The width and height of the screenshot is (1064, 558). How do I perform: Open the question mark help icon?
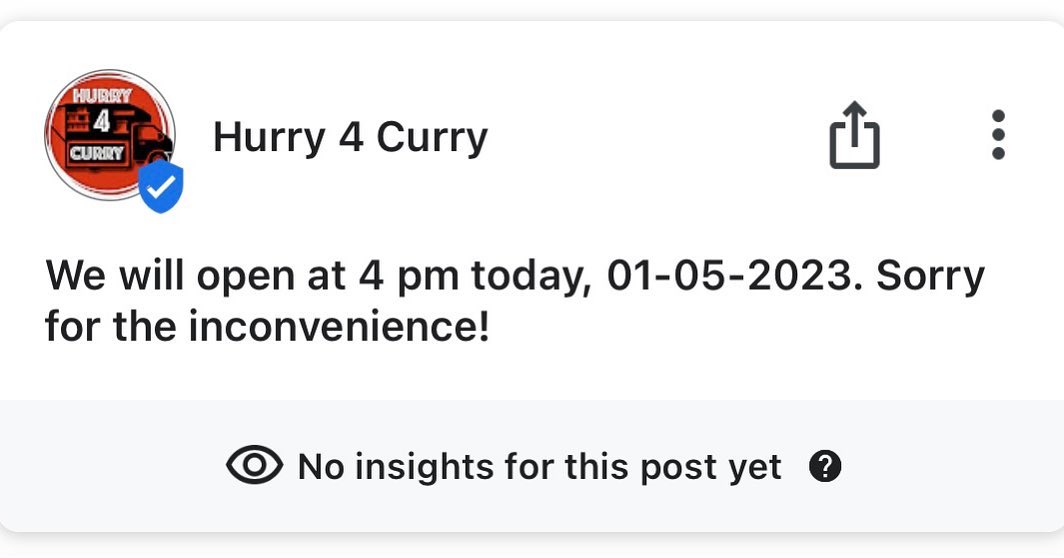point(825,466)
